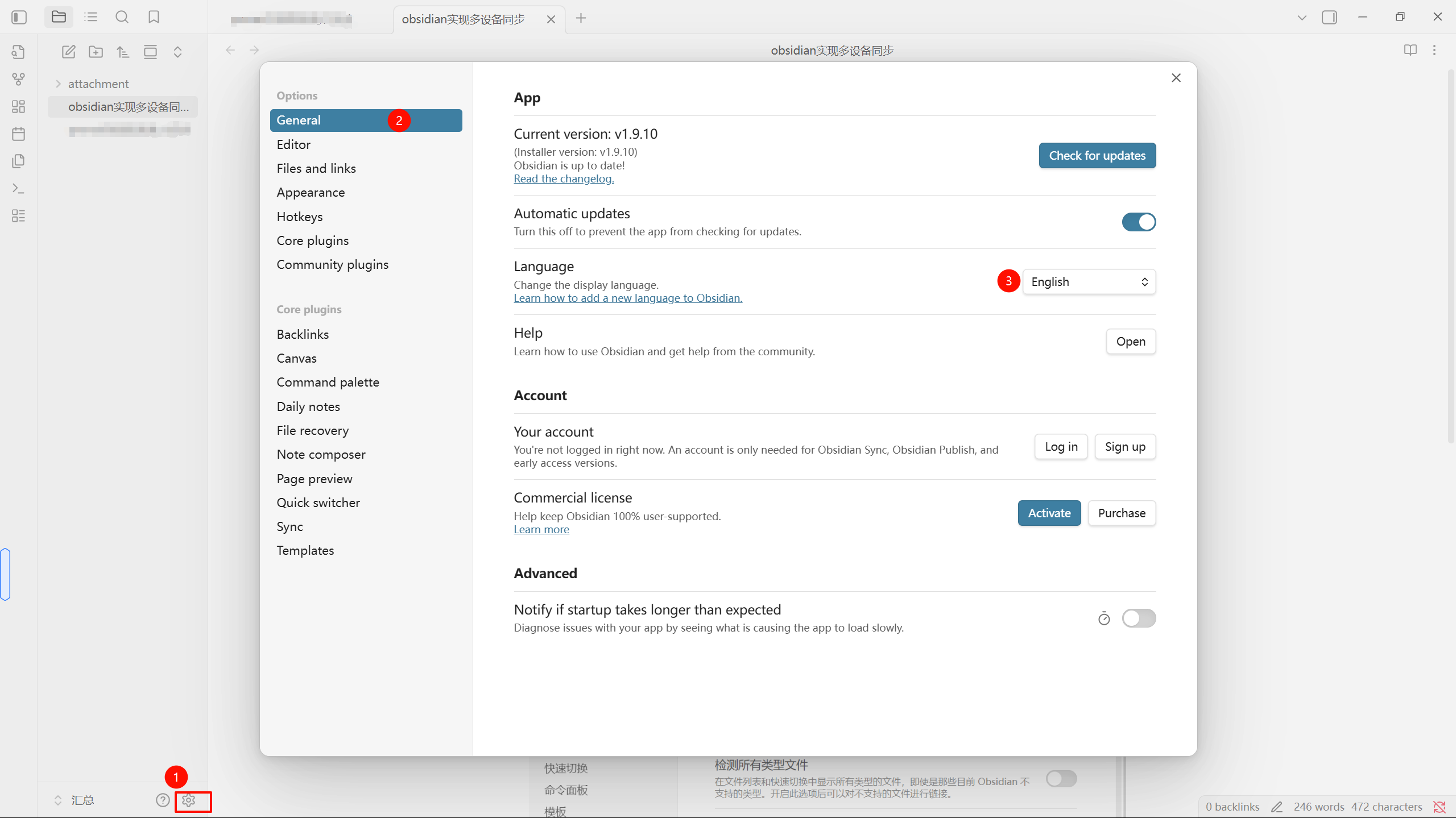1456x818 pixels.
Task: Open Note composer plugin settings
Action: click(x=366, y=454)
